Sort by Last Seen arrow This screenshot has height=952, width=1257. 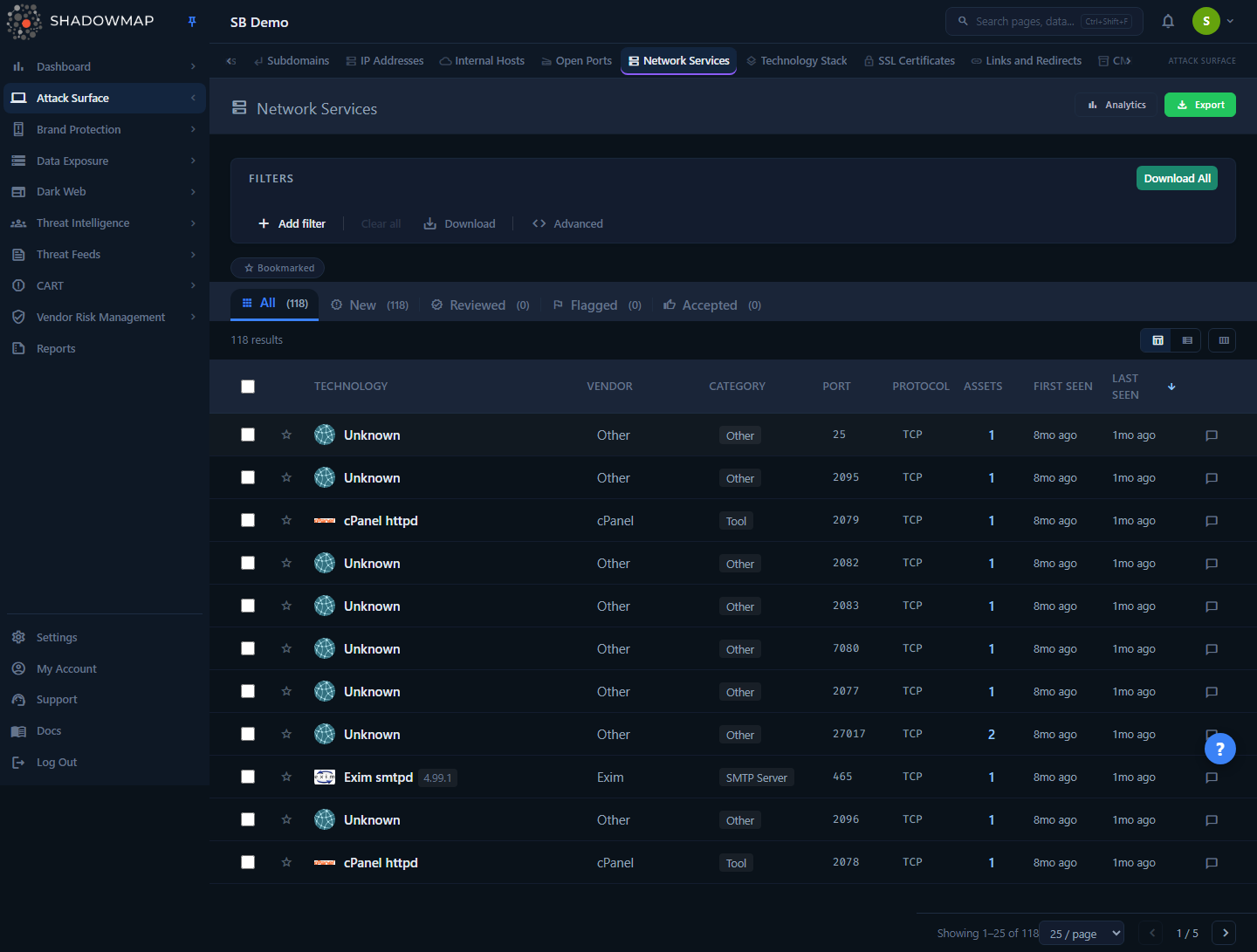(1171, 387)
